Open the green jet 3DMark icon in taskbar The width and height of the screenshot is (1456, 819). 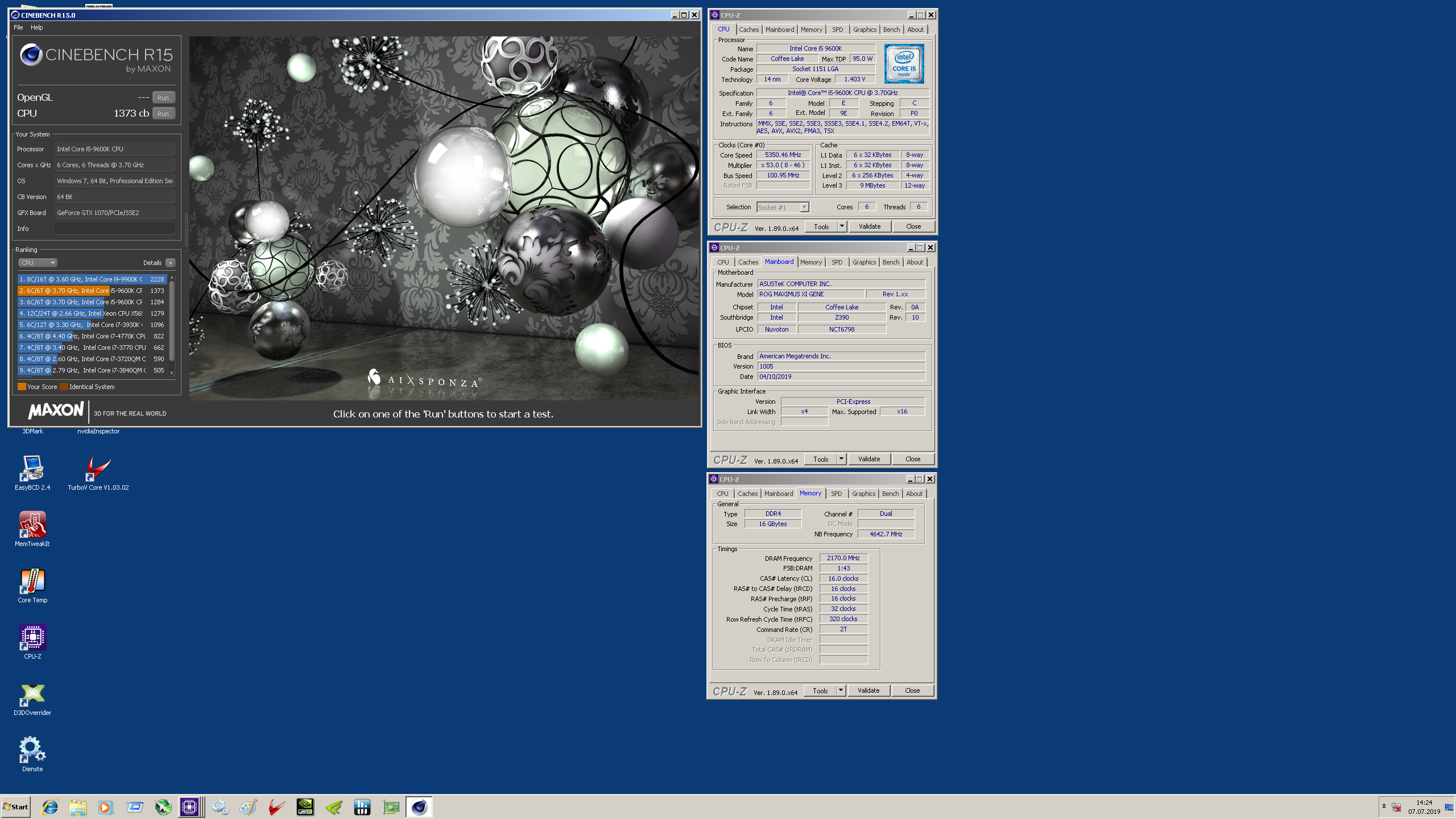pos(163,807)
